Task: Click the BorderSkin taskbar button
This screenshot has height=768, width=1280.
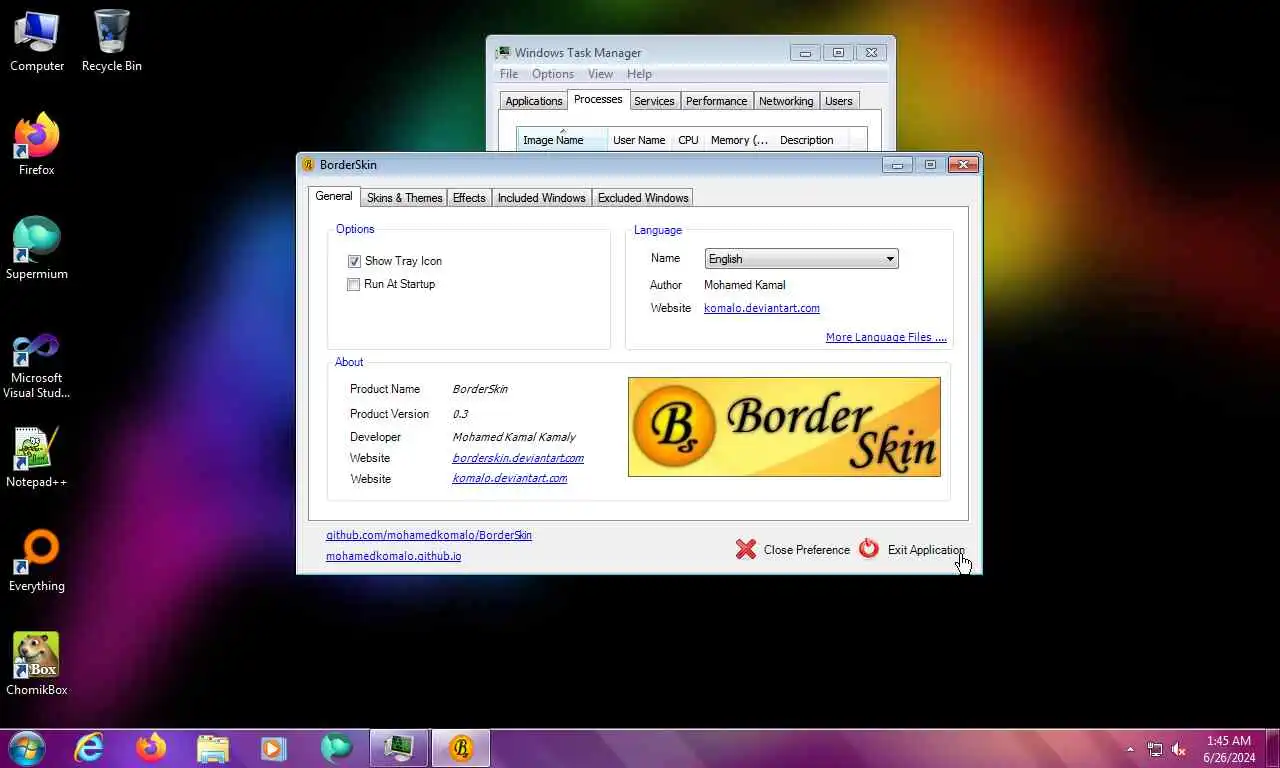Action: pos(461,748)
